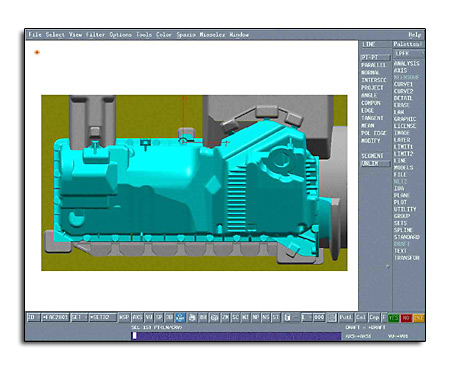Activate the highlighted blue view icon
The height and width of the screenshot is (370, 450).
point(180,318)
